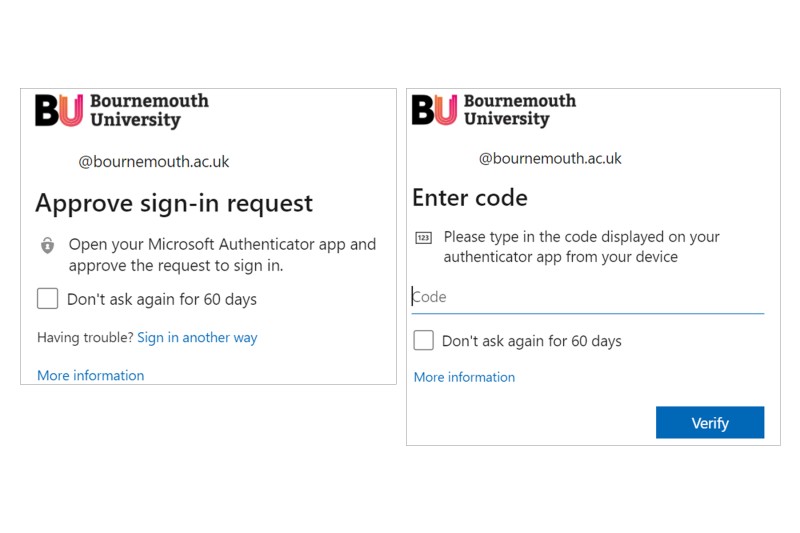Click the Approve sign-in request heading
Screen dimensions: 800x533
tap(174, 203)
